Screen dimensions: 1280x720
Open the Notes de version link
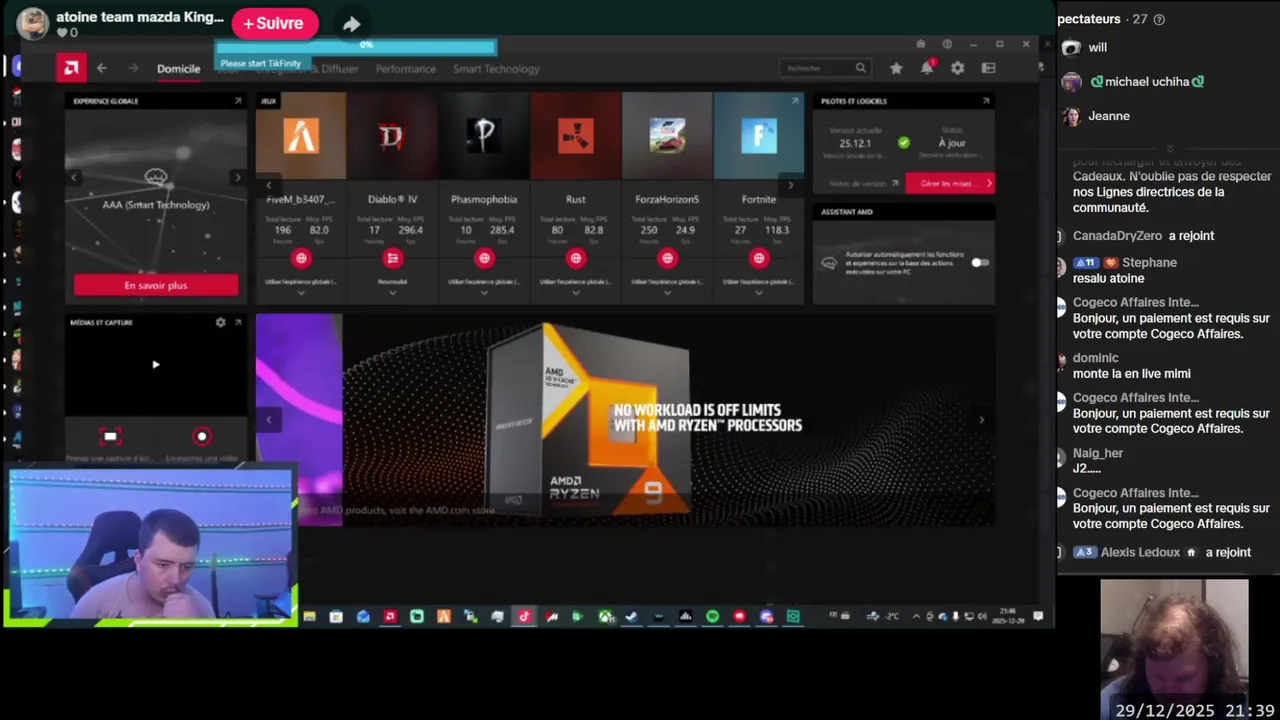coord(864,183)
